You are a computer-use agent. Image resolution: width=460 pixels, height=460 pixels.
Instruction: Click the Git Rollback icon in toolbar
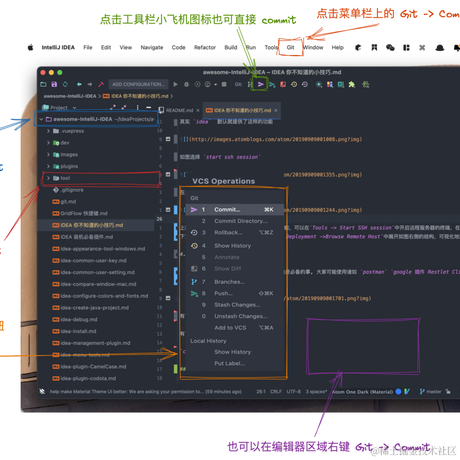click(x=305, y=84)
